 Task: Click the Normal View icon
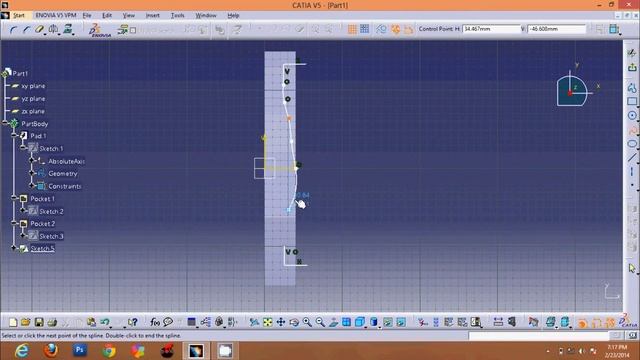(x=333, y=322)
